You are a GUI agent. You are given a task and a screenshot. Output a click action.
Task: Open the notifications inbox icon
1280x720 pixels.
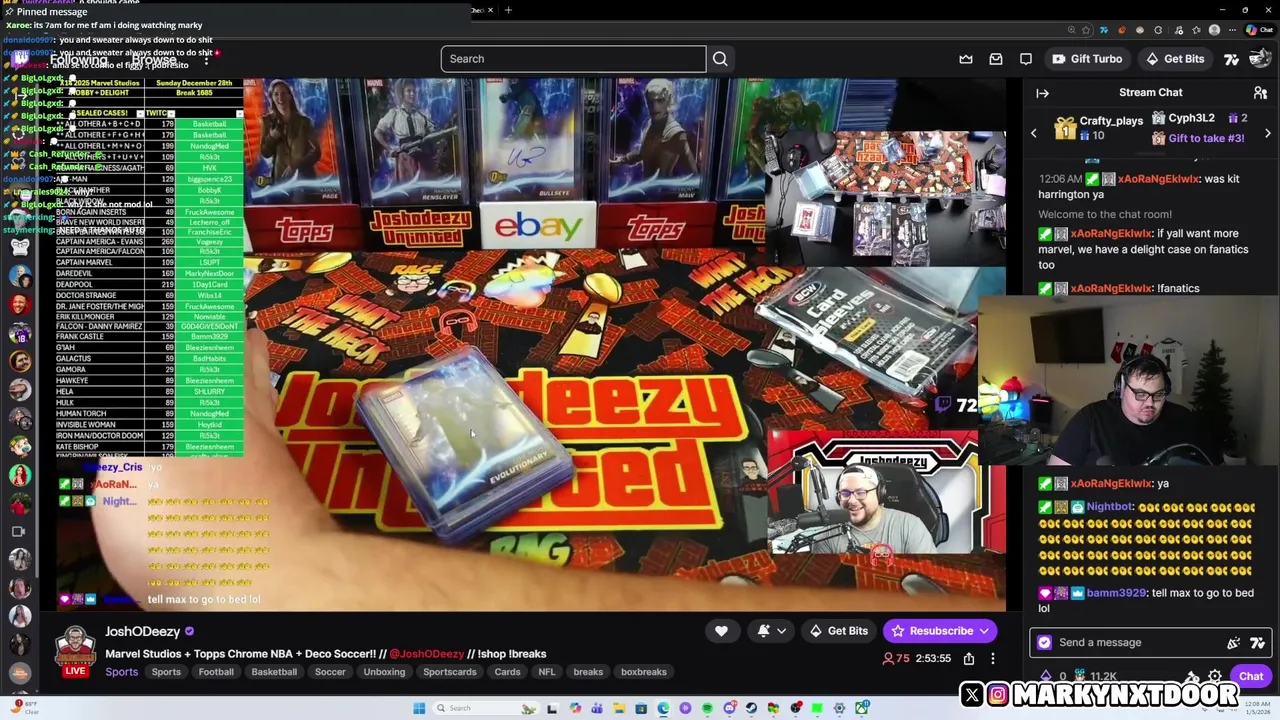996,59
